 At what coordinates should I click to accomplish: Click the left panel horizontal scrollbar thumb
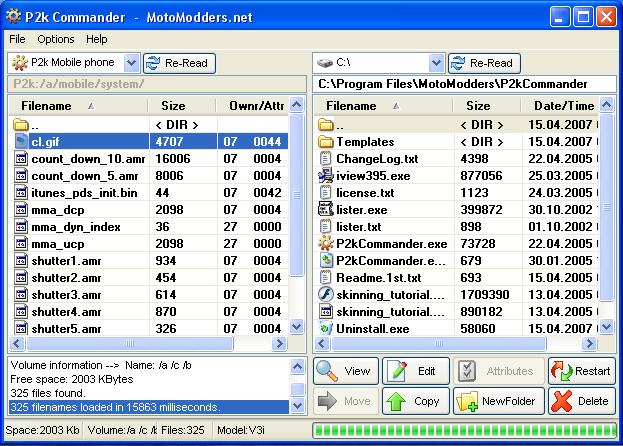coord(130,344)
